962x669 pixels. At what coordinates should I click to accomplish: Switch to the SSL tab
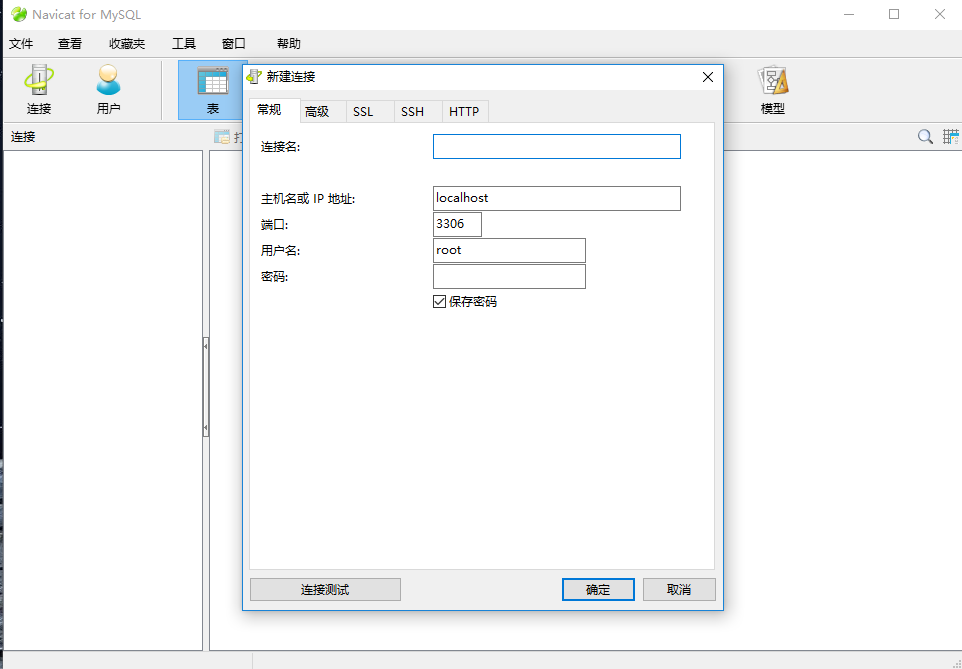365,111
